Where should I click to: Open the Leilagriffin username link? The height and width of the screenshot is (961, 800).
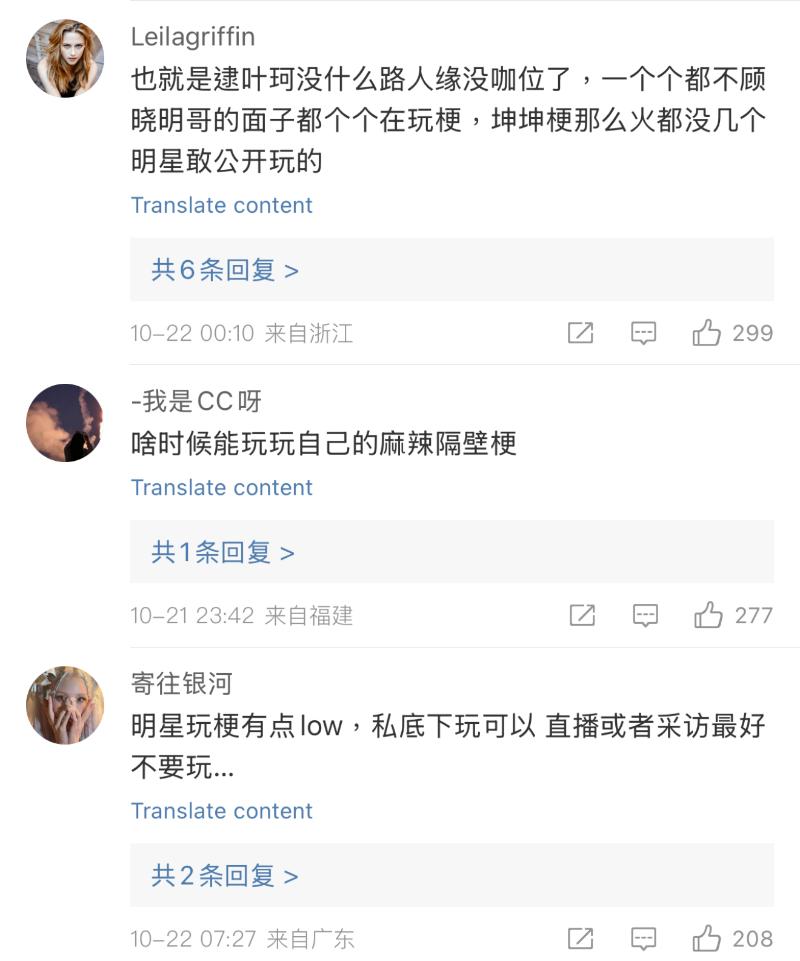tap(193, 37)
